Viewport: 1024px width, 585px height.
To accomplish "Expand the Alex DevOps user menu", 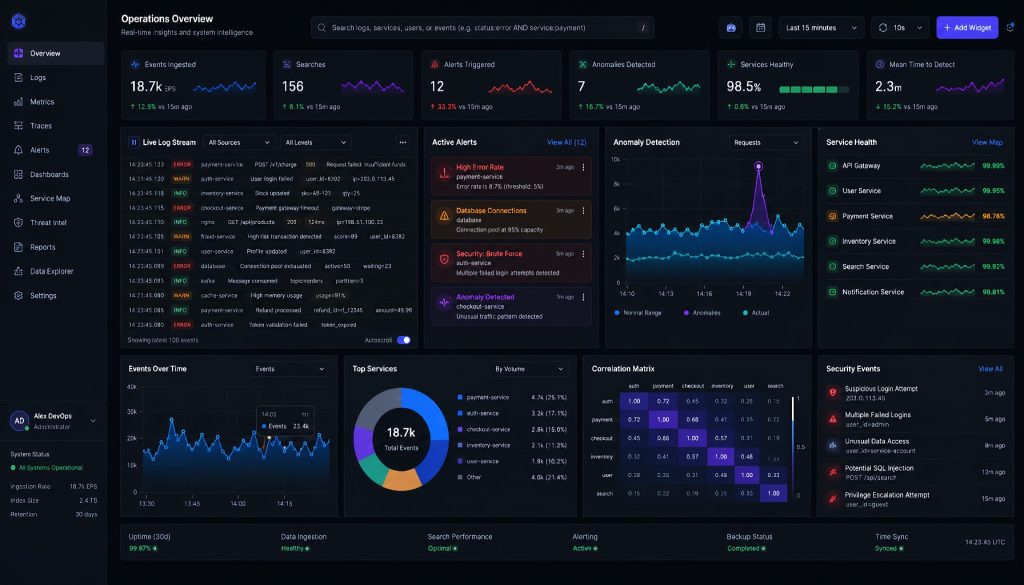I will click(x=93, y=421).
